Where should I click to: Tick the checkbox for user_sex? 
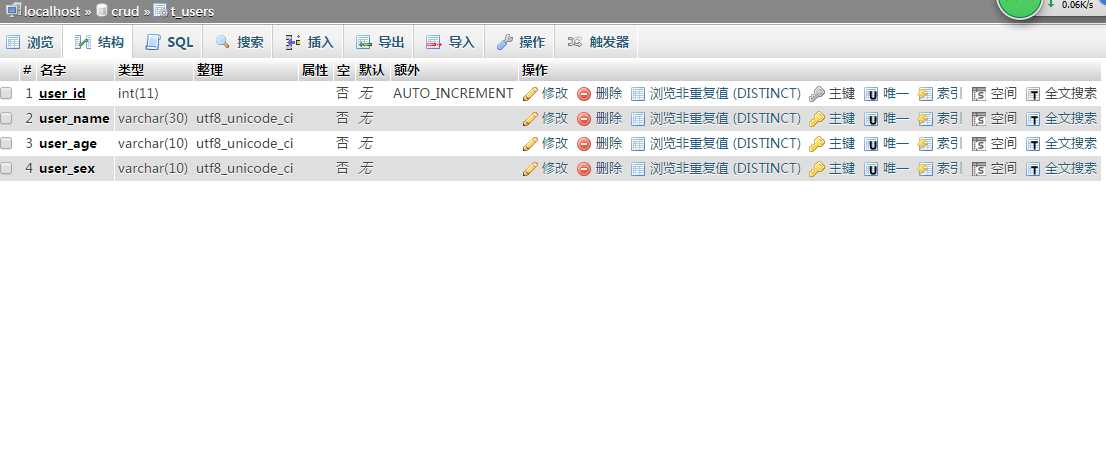pos(6,168)
